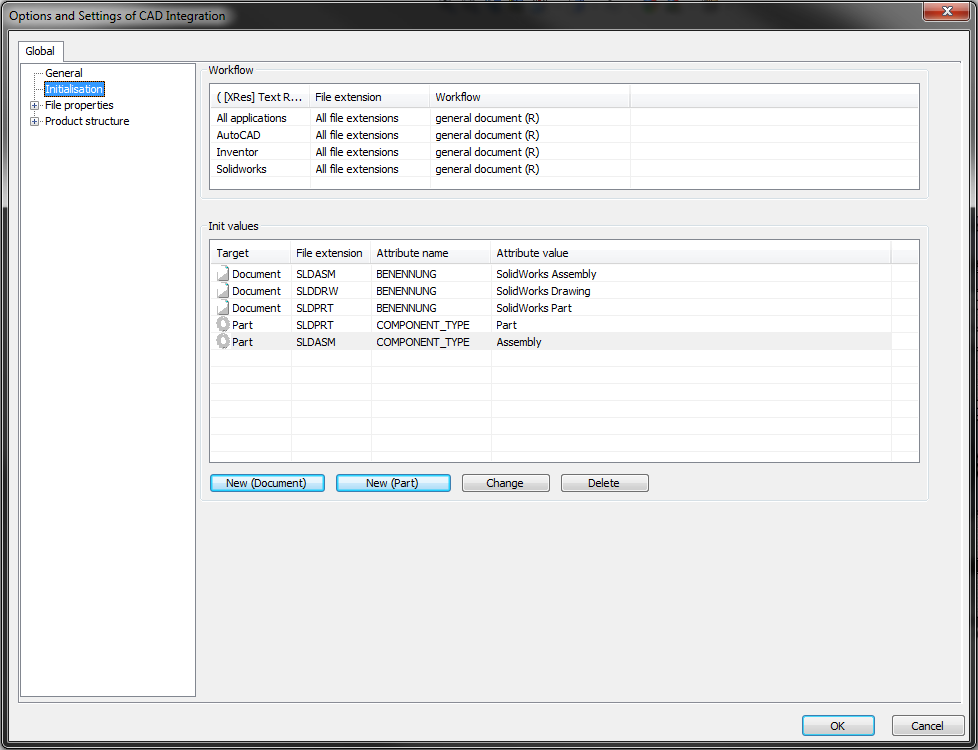Expand the File properties tree node

point(34,105)
